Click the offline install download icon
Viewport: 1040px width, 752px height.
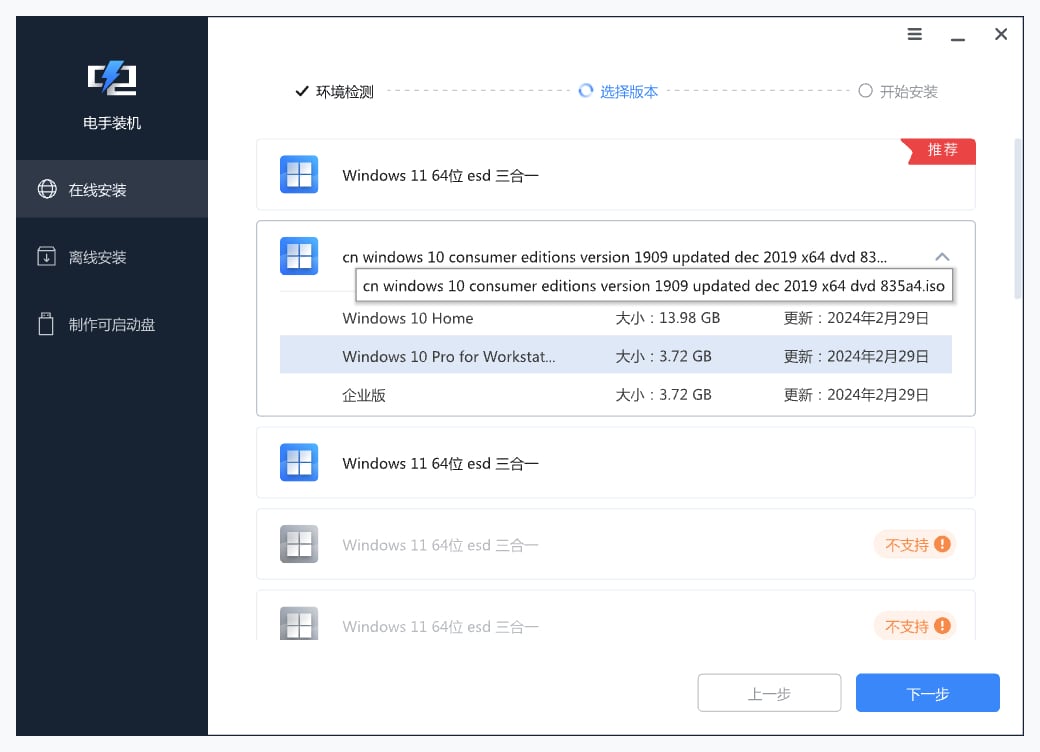pyautogui.click(x=46, y=257)
